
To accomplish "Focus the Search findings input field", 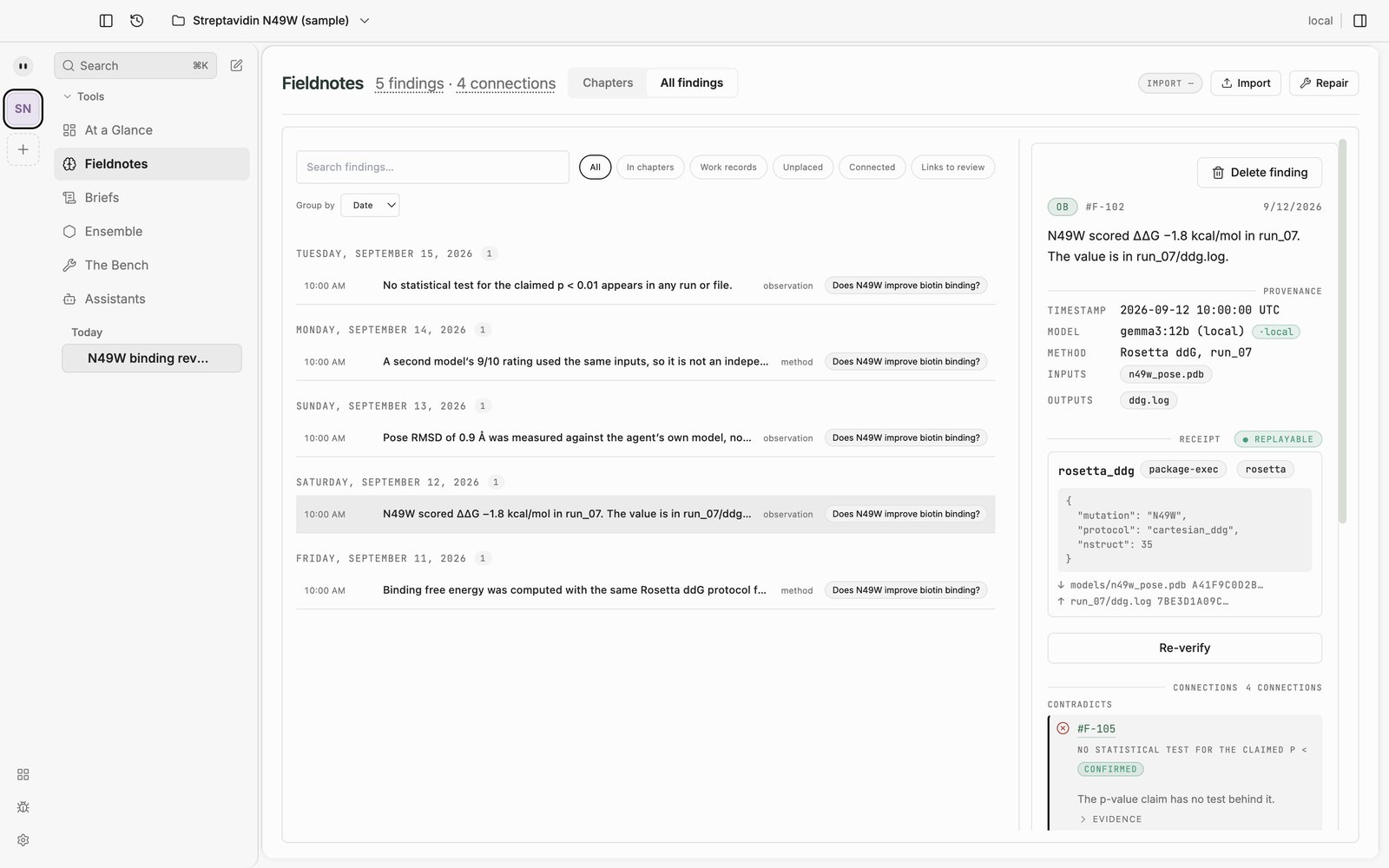I will click(x=432, y=168).
